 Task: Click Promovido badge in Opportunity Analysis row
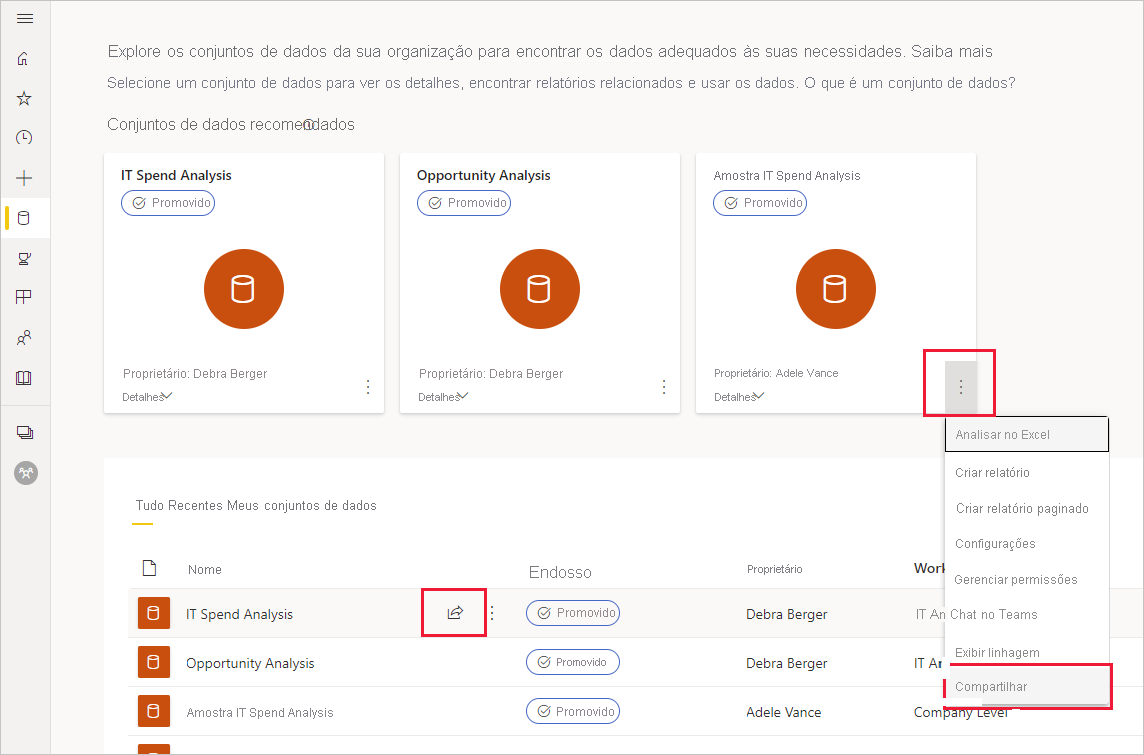pyautogui.click(x=573, y=662)
